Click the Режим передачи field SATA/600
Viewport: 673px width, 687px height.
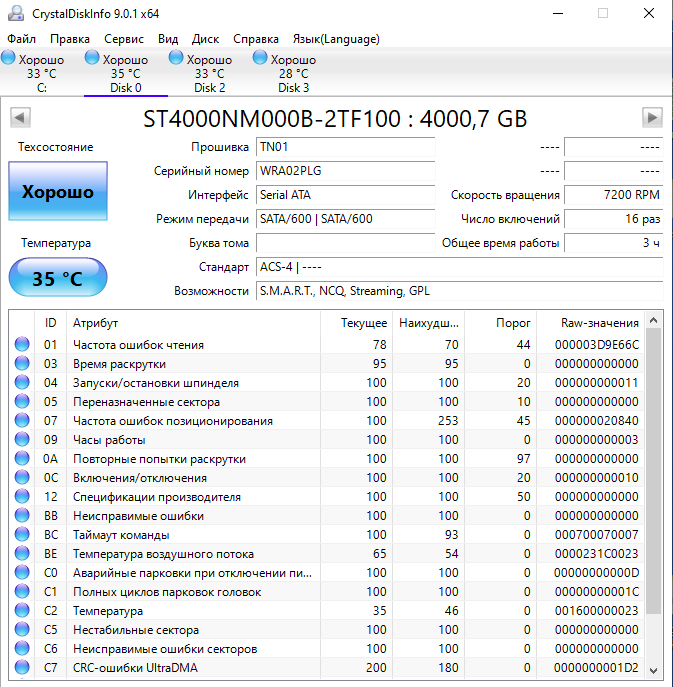pos(345,219)
